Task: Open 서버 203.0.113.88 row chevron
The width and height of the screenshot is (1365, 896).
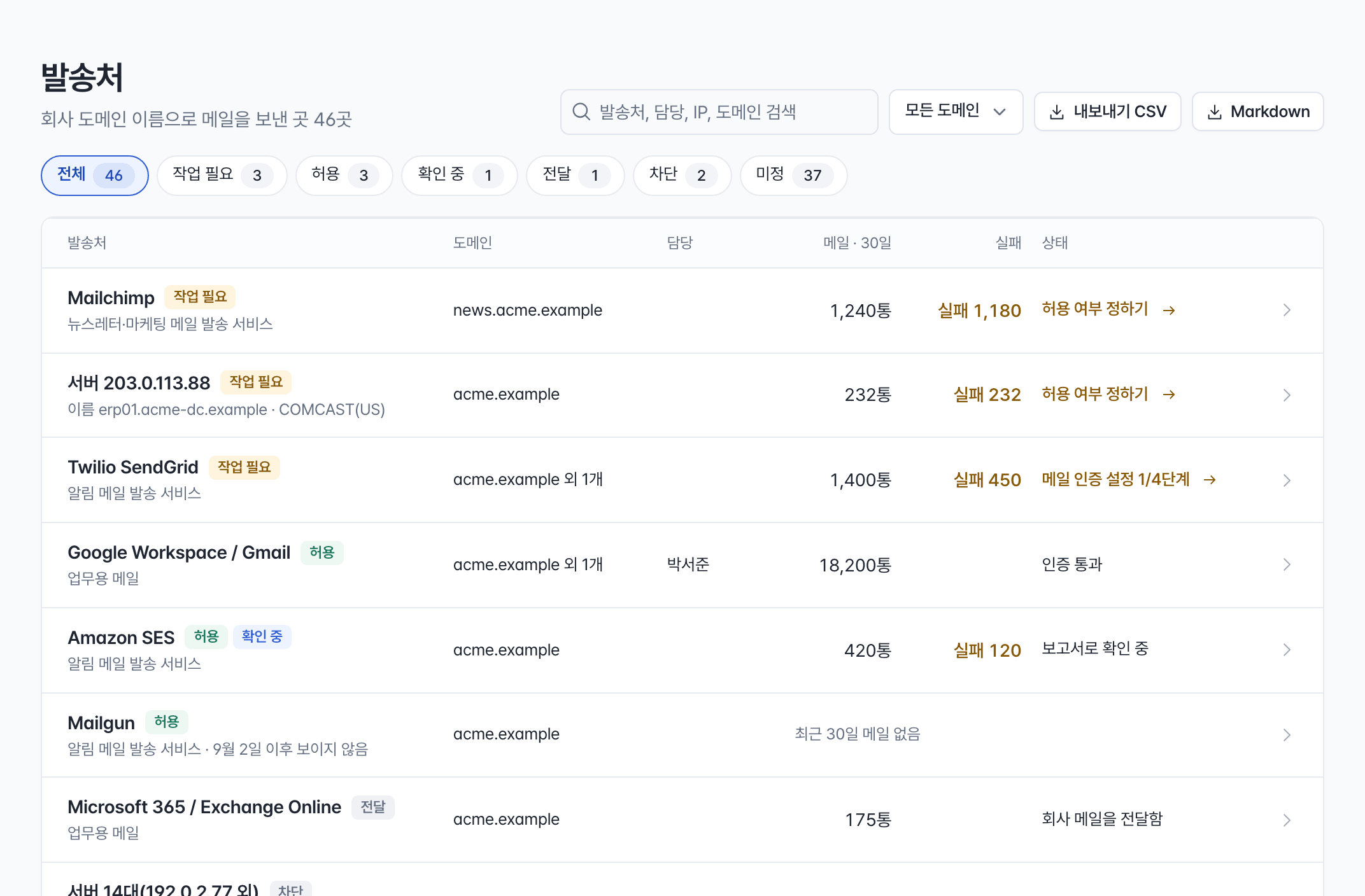Action: point(1287,395)
